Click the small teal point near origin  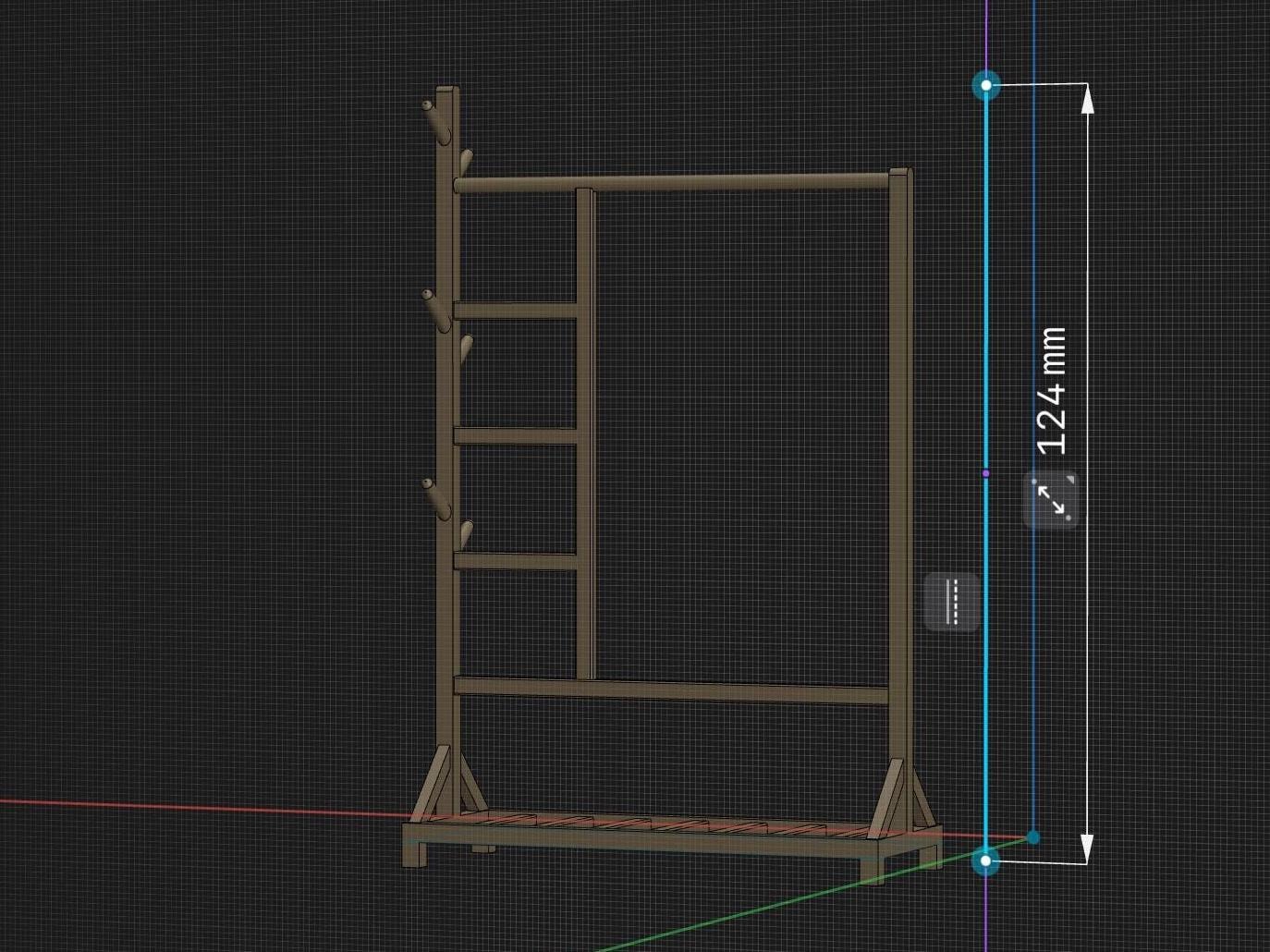click(x=1033, y=837)
